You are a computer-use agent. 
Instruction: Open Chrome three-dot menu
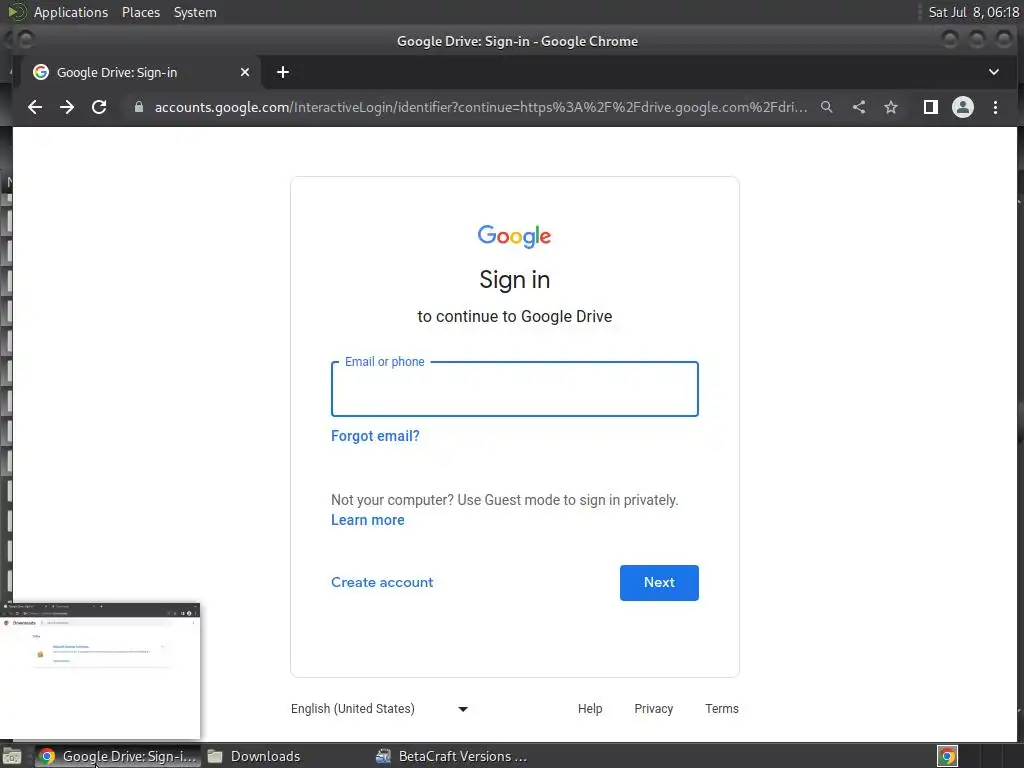click(995, 107)
